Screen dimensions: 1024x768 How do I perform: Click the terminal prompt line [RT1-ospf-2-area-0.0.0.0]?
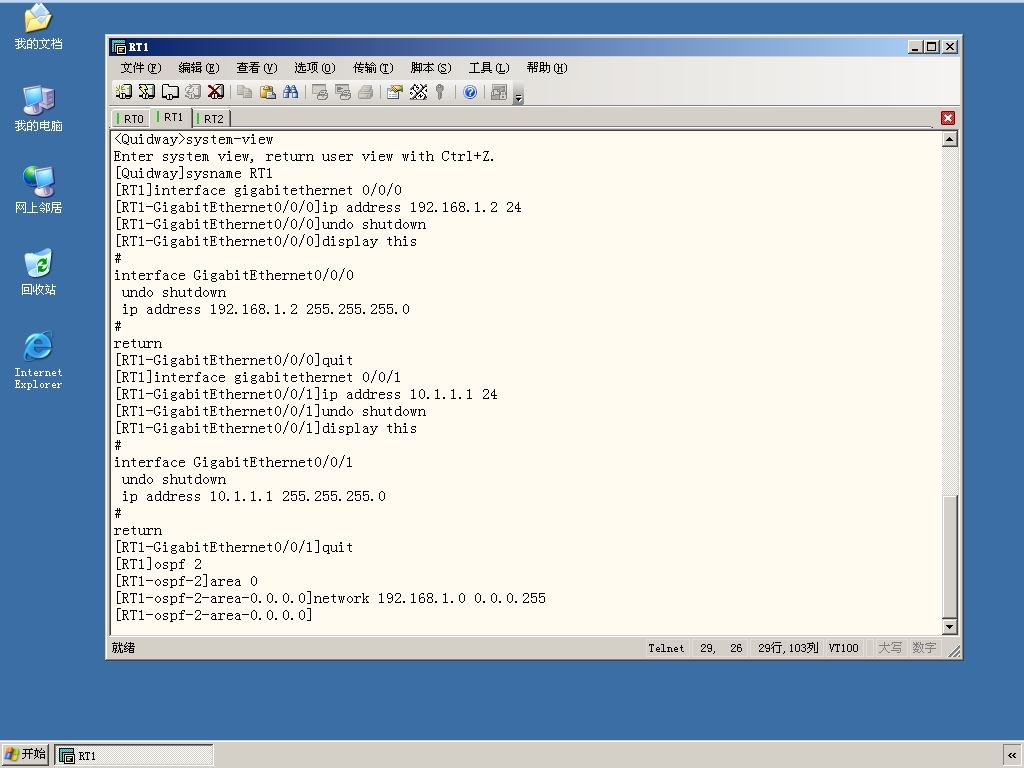click(x=213, y=615)
